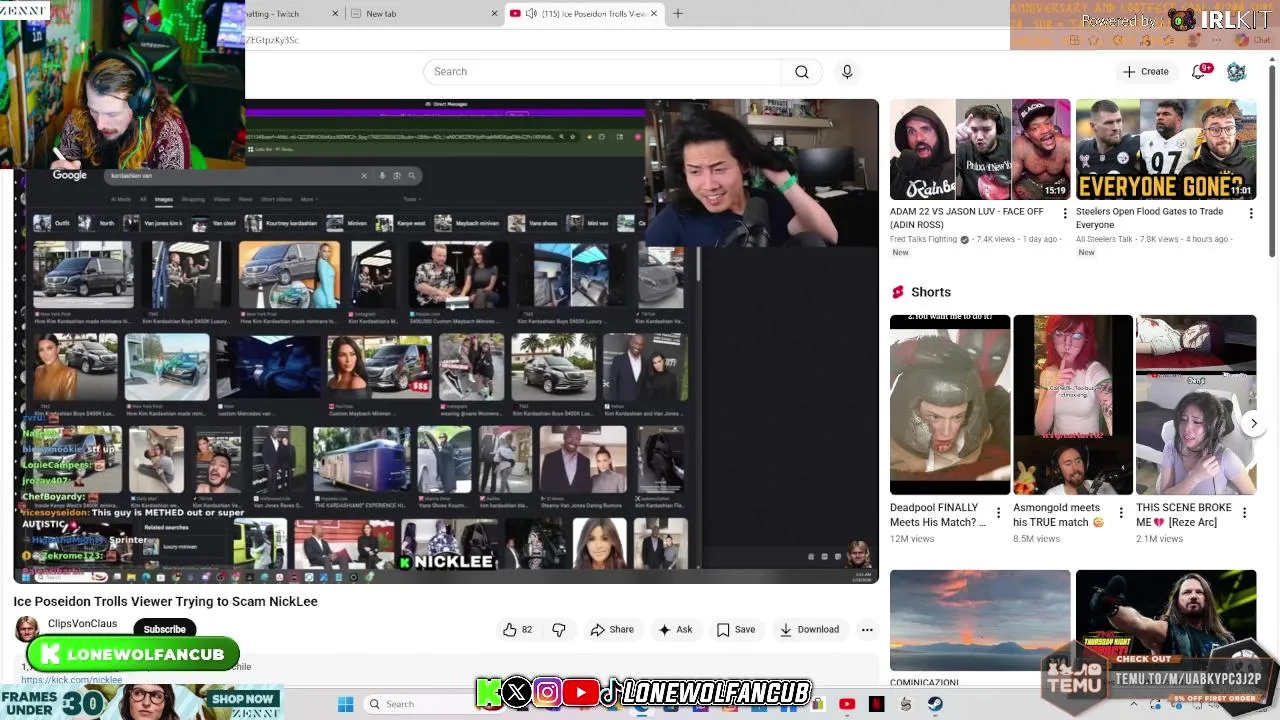The height and width of the screenshot is (720, 1280).
Task: Open the All Steelers Talk channel
Action: [1104, 240]
